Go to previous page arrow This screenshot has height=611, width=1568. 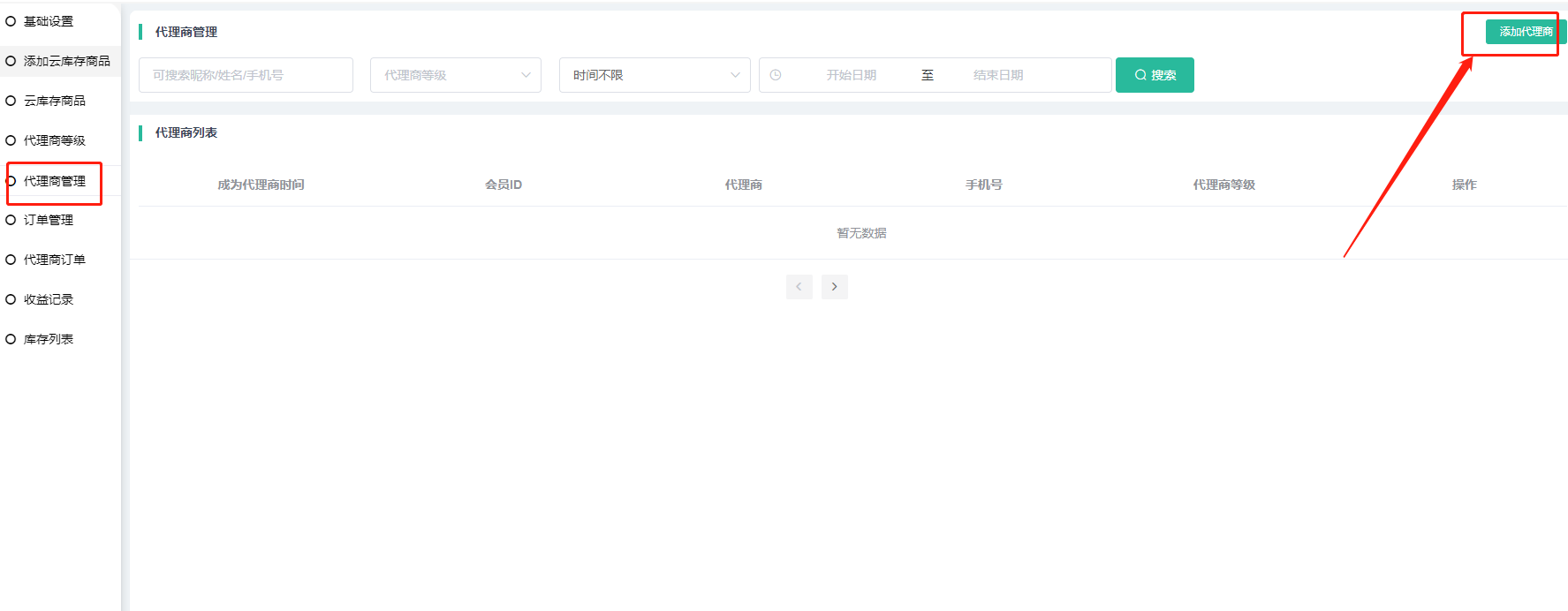[799, 287]
